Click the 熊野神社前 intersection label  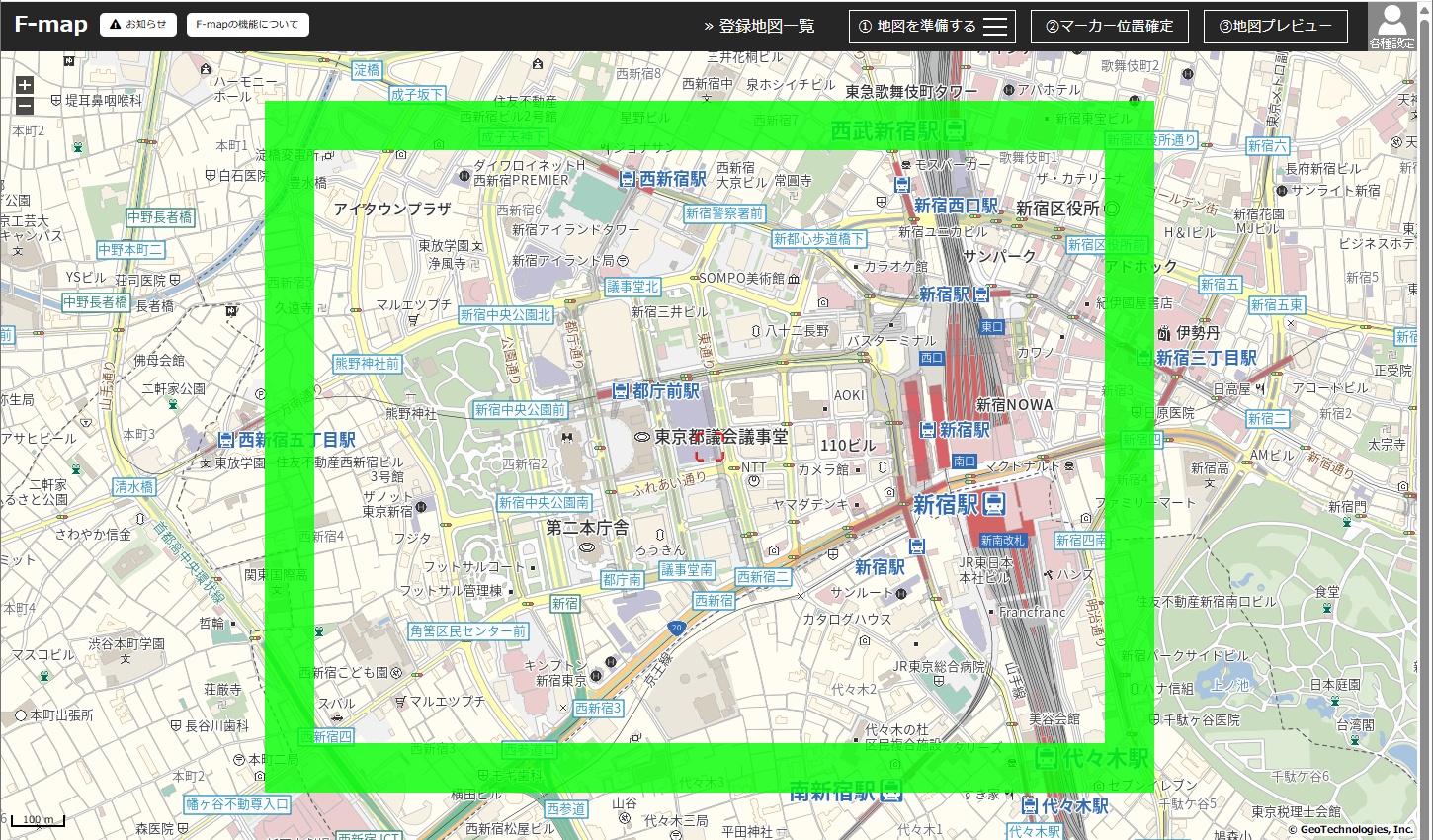click(x=368, y=364)
